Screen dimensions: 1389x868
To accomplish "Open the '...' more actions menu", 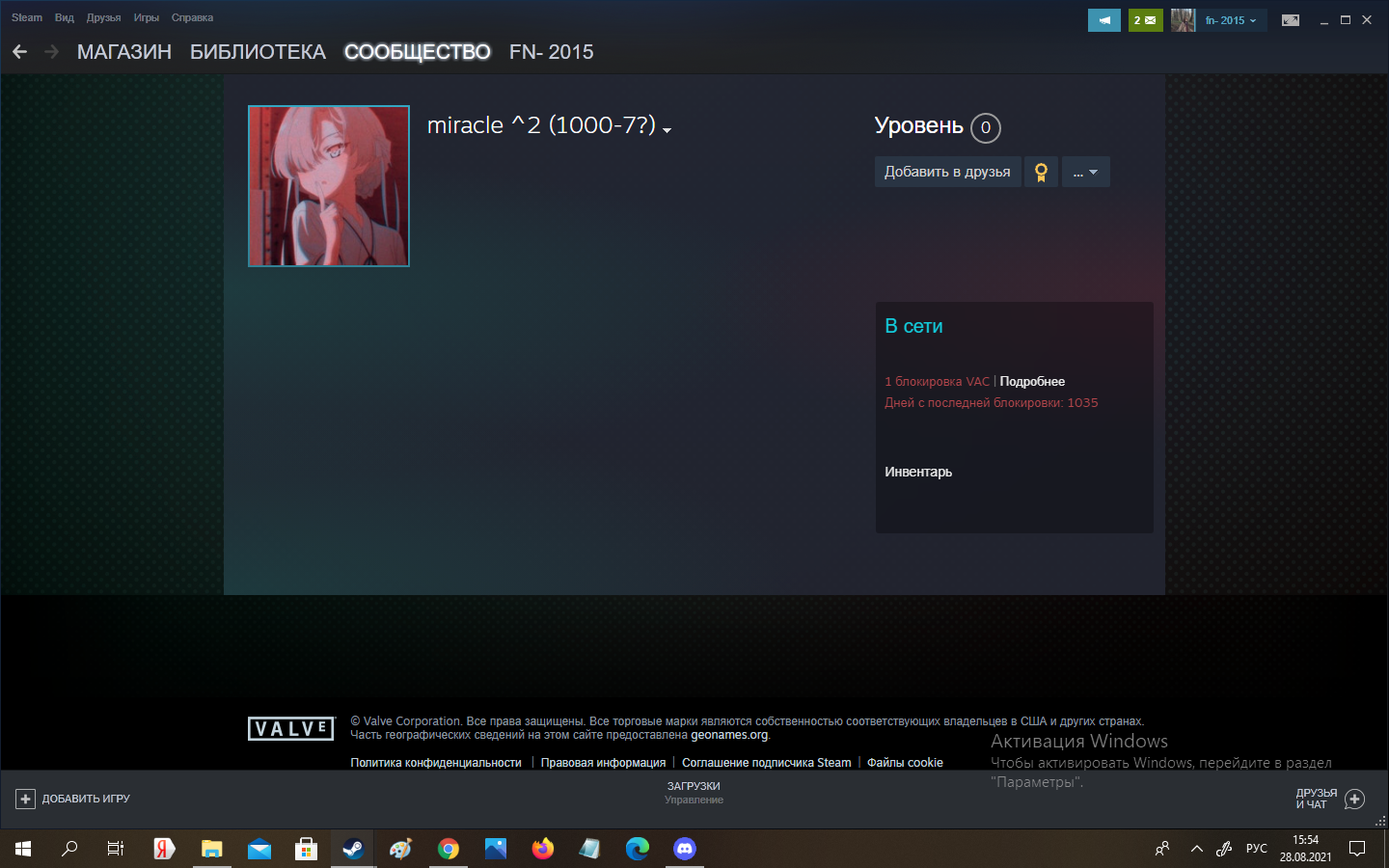I will (x=1084, y=171).
